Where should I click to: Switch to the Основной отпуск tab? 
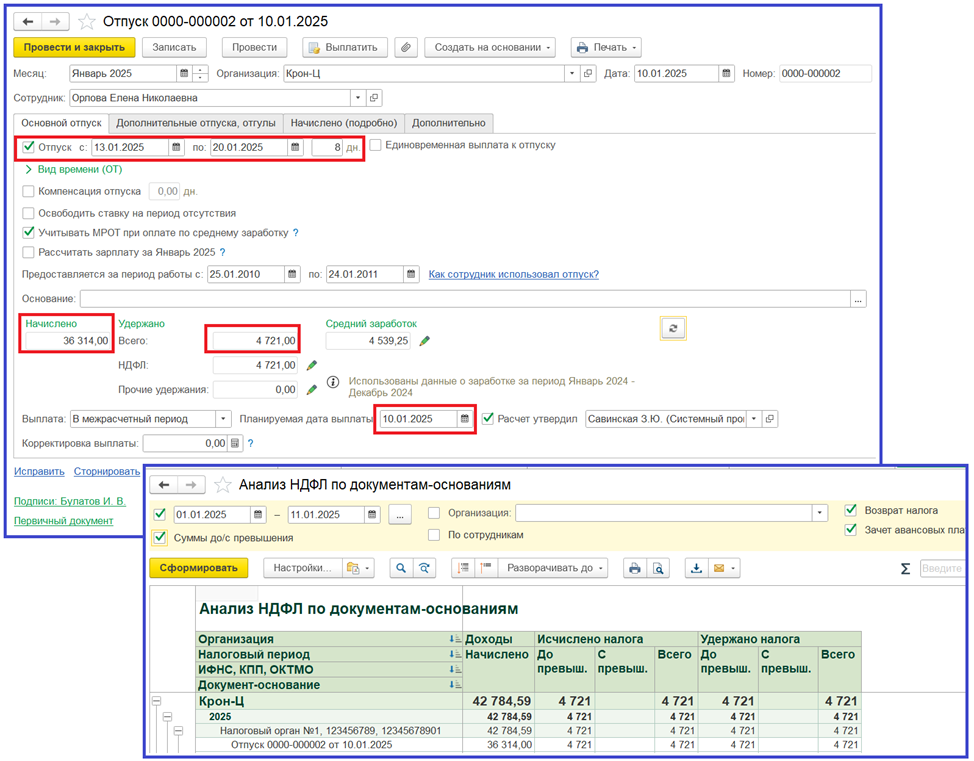pyautogui.click(x=61, y=123)
